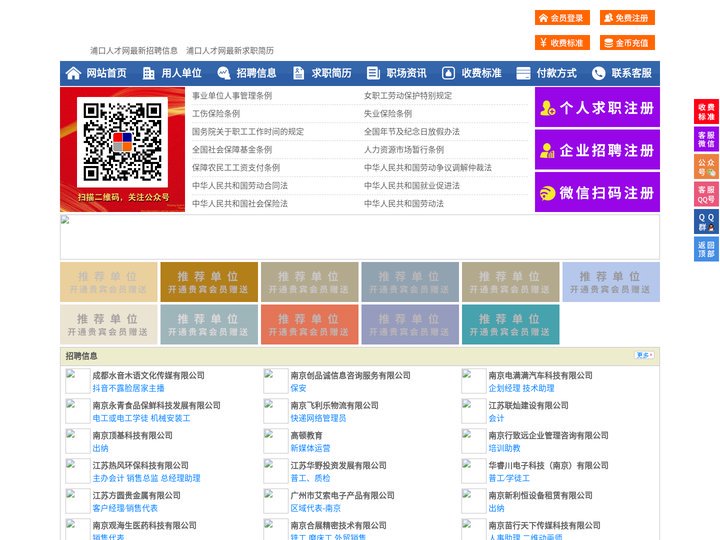Viewport: 720px width, 540px height.
Task: Click the top orange 收费标准 button
Action: tap(562, 43)
